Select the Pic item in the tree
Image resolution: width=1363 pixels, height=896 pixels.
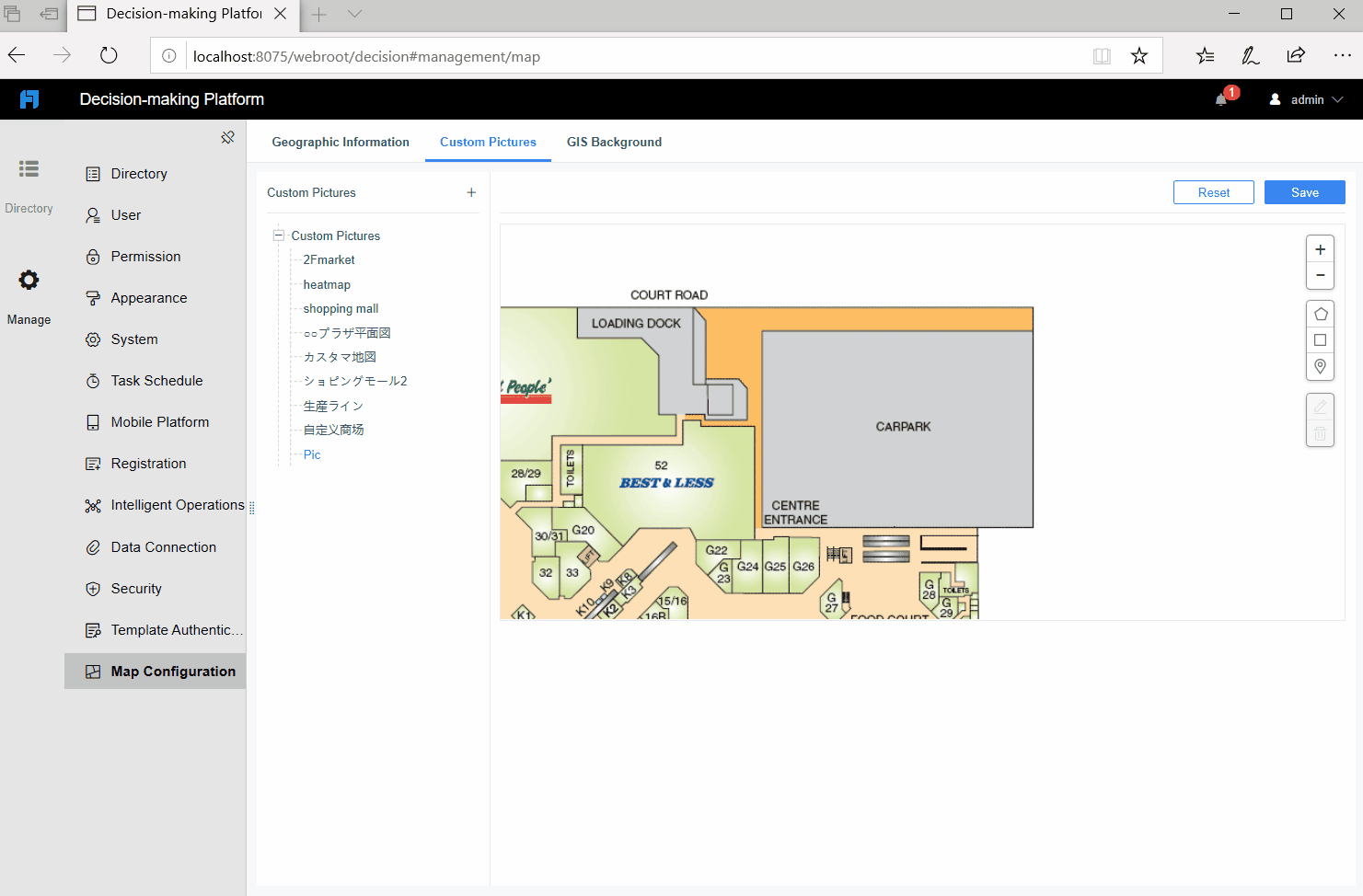coord(312,454)
